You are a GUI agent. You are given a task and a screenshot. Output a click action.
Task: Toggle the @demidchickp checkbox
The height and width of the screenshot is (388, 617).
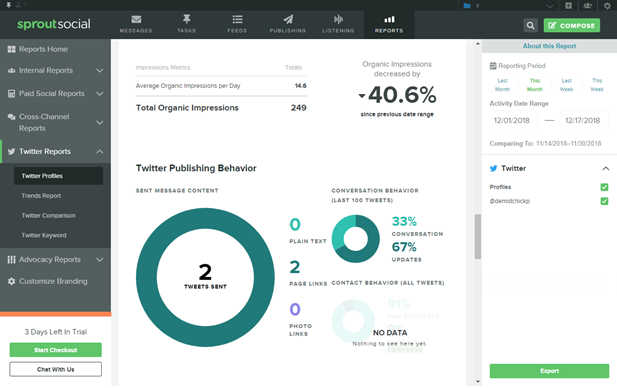point(604,201)
